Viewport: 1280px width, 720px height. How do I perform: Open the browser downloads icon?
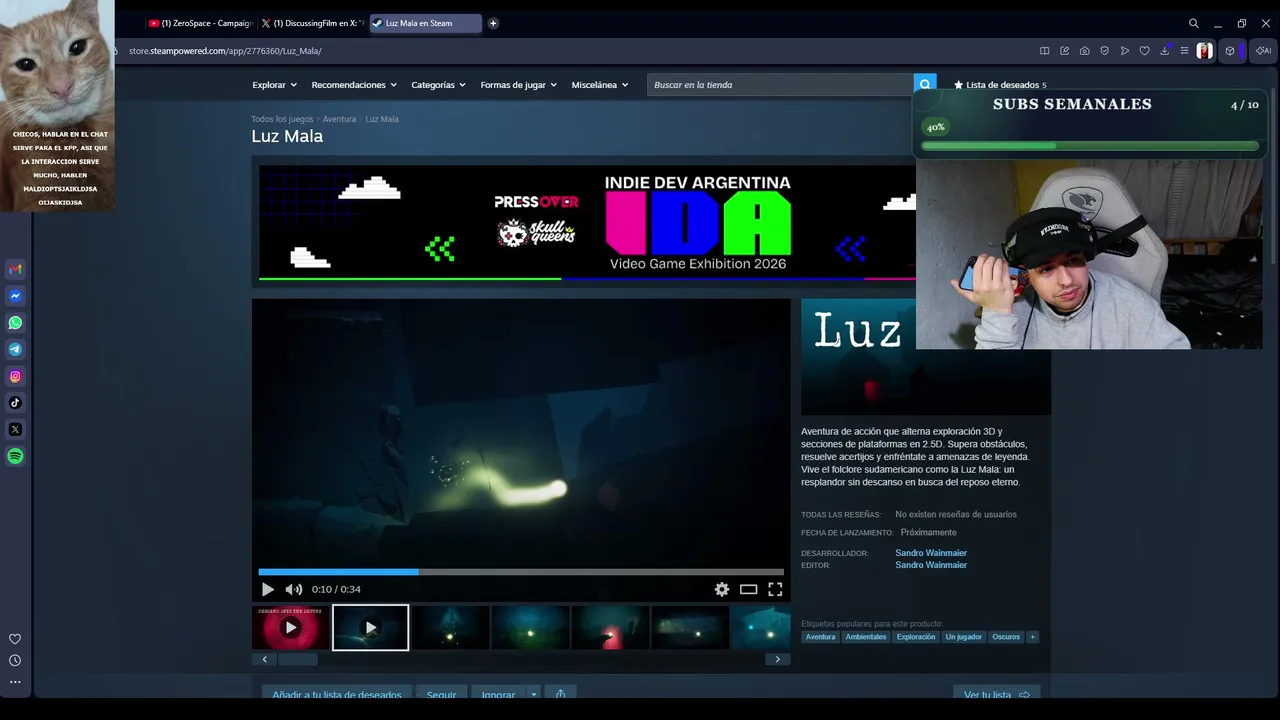click(x=1165, y=51)
